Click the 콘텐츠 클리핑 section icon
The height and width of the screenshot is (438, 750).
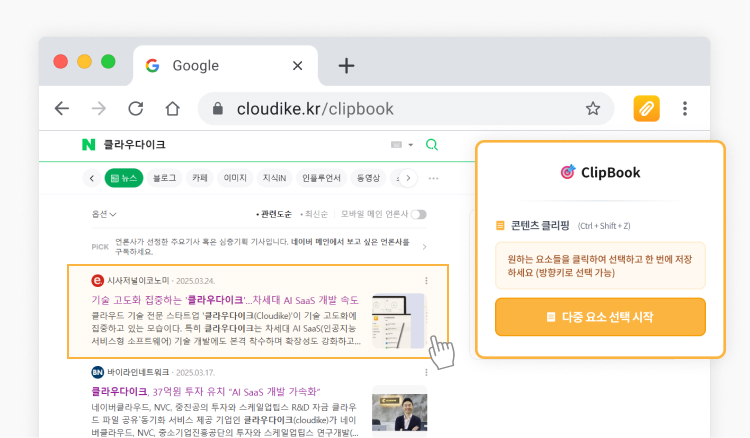point(500,225)
